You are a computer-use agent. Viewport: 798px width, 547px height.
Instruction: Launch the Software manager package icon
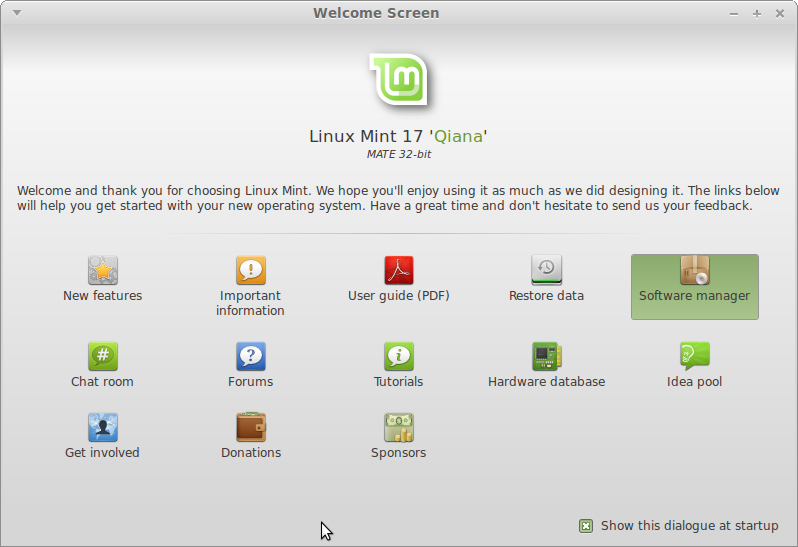coord(695,270)
